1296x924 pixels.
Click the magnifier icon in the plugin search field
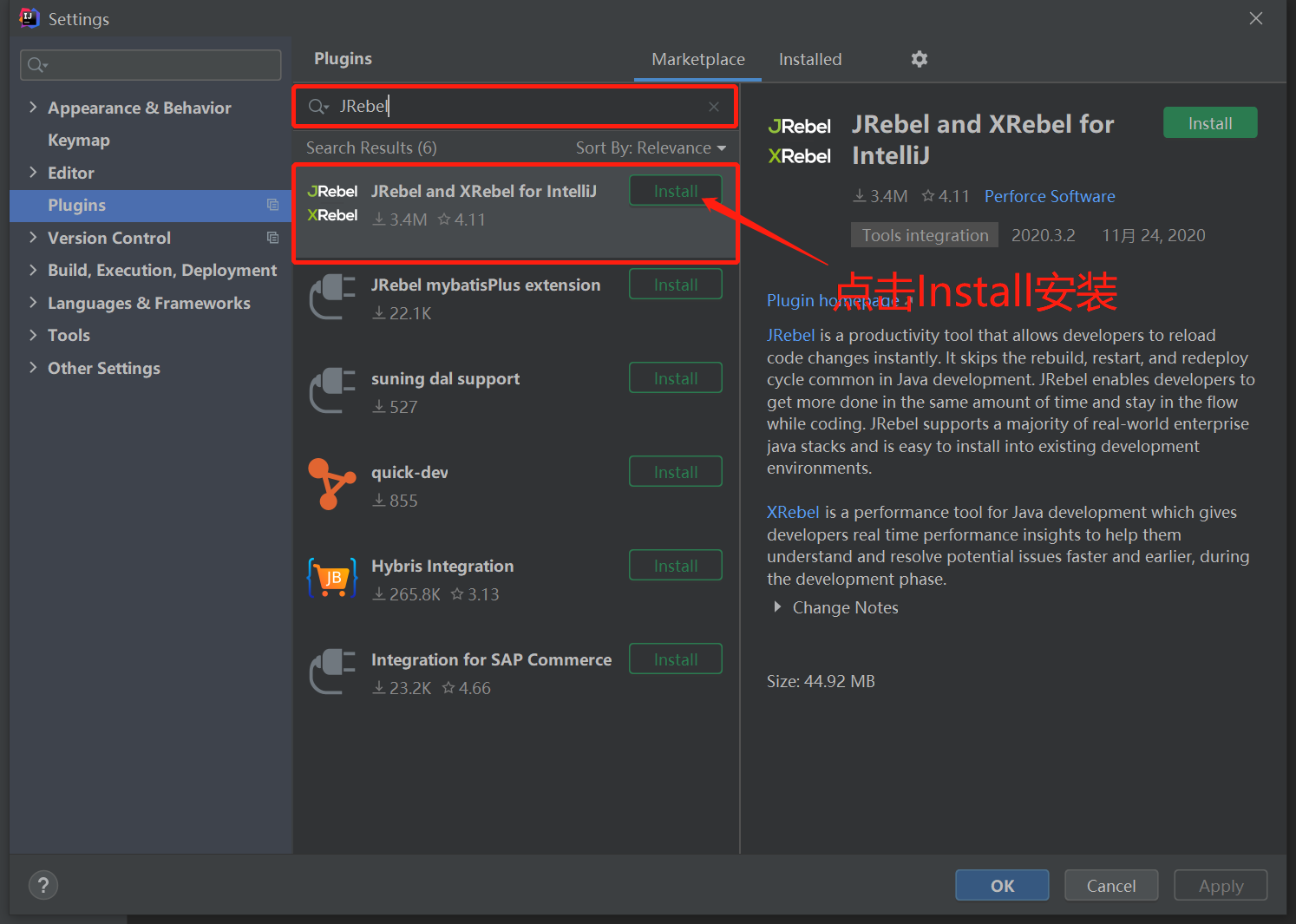[x=318, y=107]
